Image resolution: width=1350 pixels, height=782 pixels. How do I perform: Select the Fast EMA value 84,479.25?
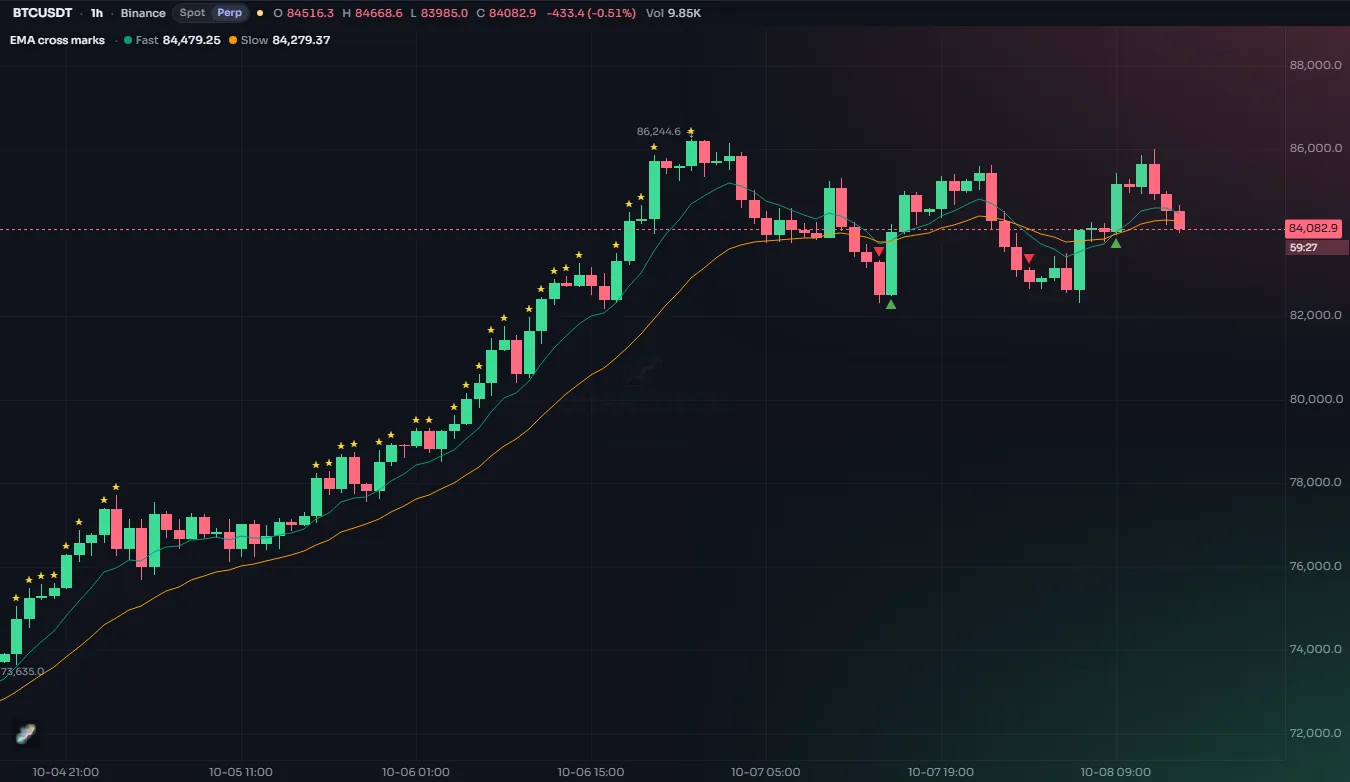point(191,40)
